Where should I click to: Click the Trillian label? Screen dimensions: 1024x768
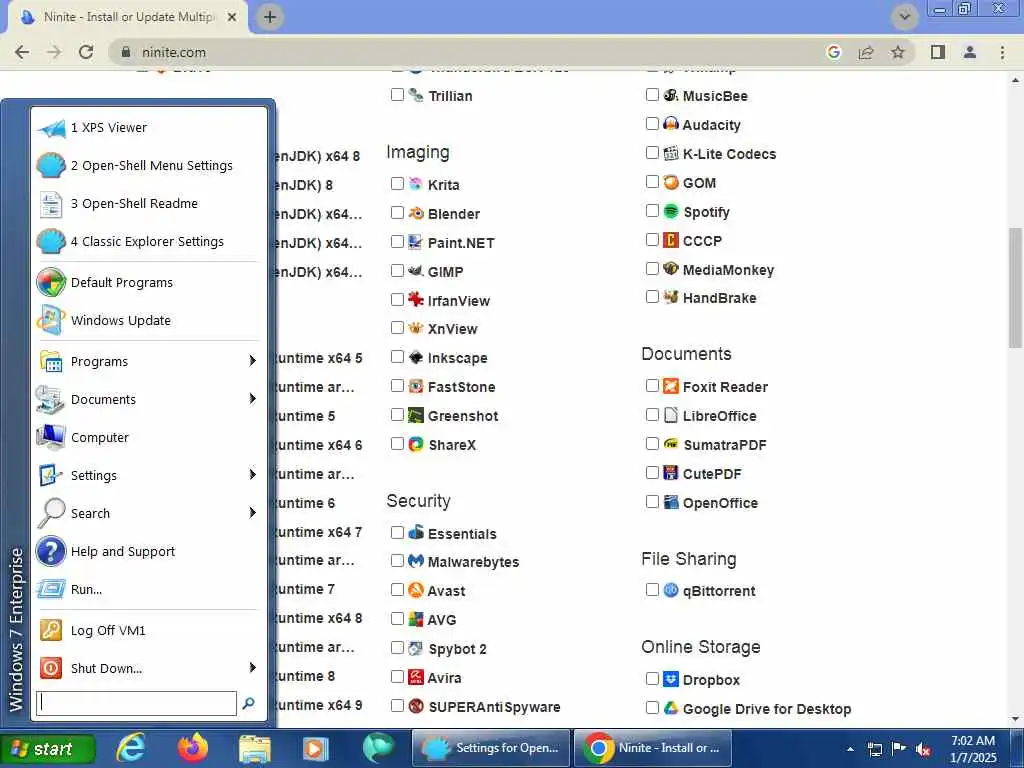(450, 96)
